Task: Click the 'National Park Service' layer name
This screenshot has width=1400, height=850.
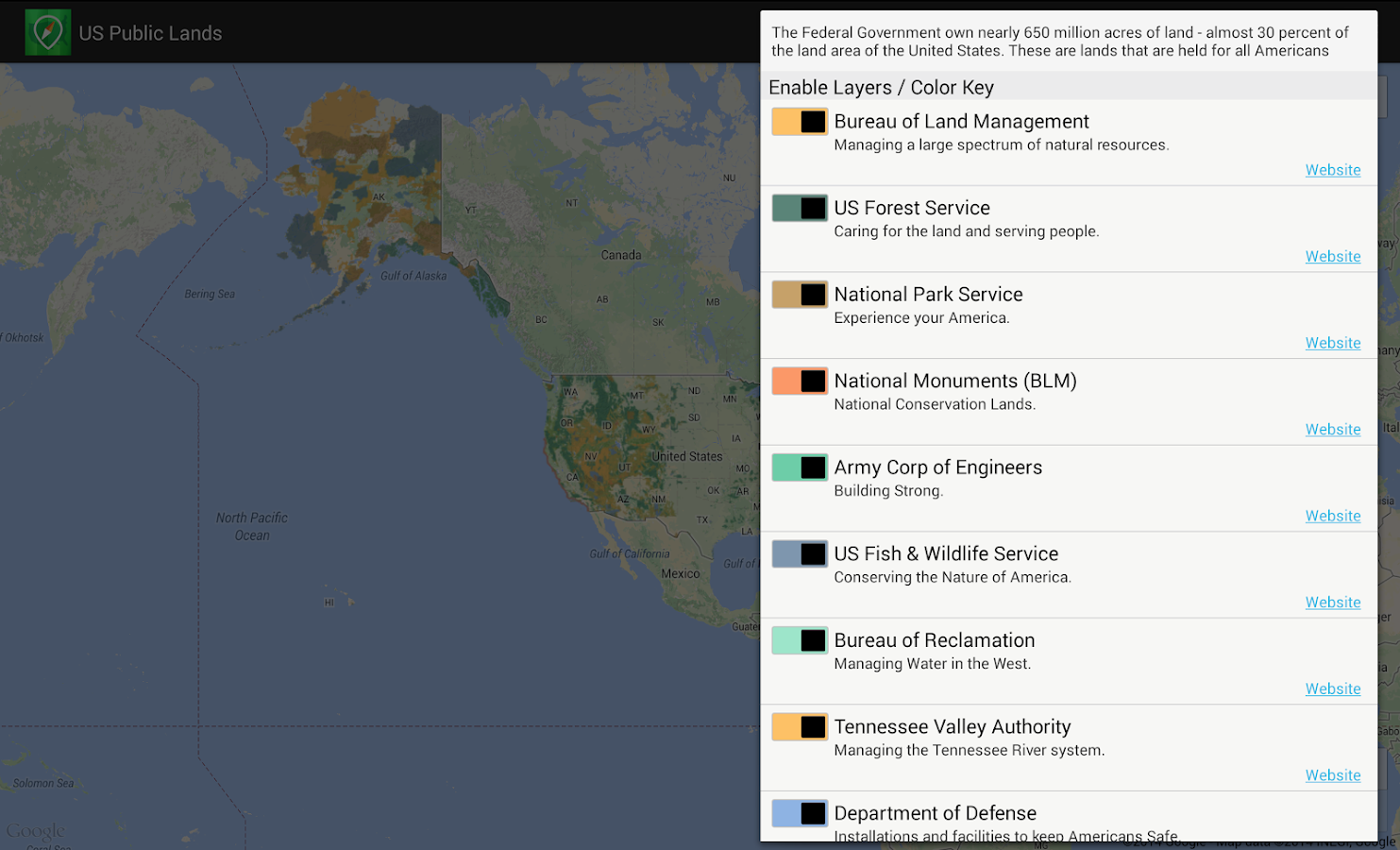Action: tap(928, 295)
